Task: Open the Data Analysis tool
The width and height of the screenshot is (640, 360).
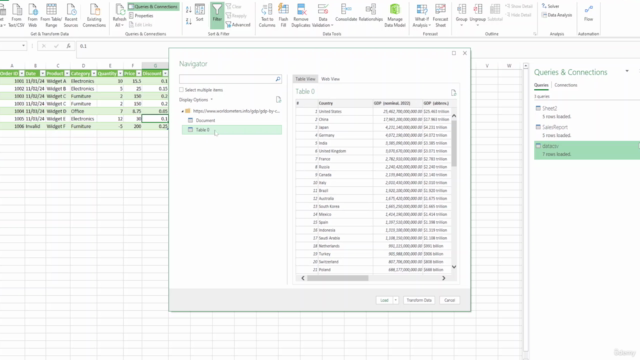Action: (557, 15)
